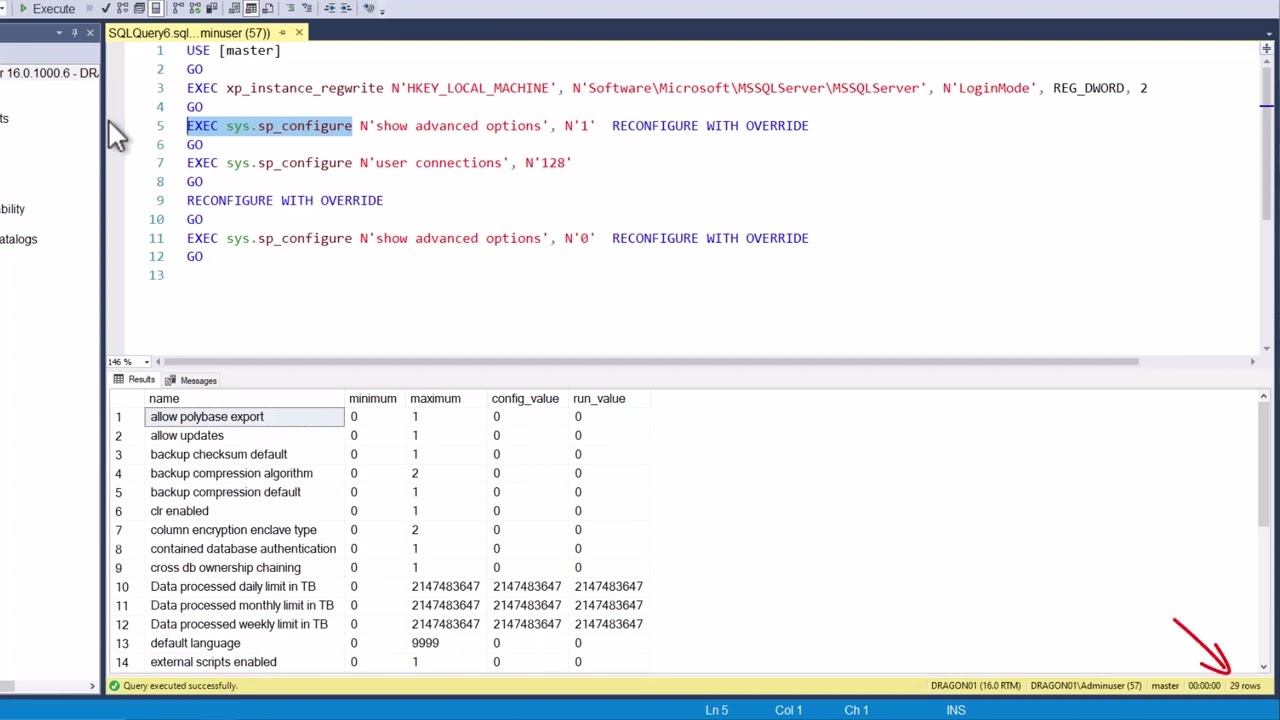Open the Query Options icon
The height and width of the screenshot is (720, 1280).
139,8
